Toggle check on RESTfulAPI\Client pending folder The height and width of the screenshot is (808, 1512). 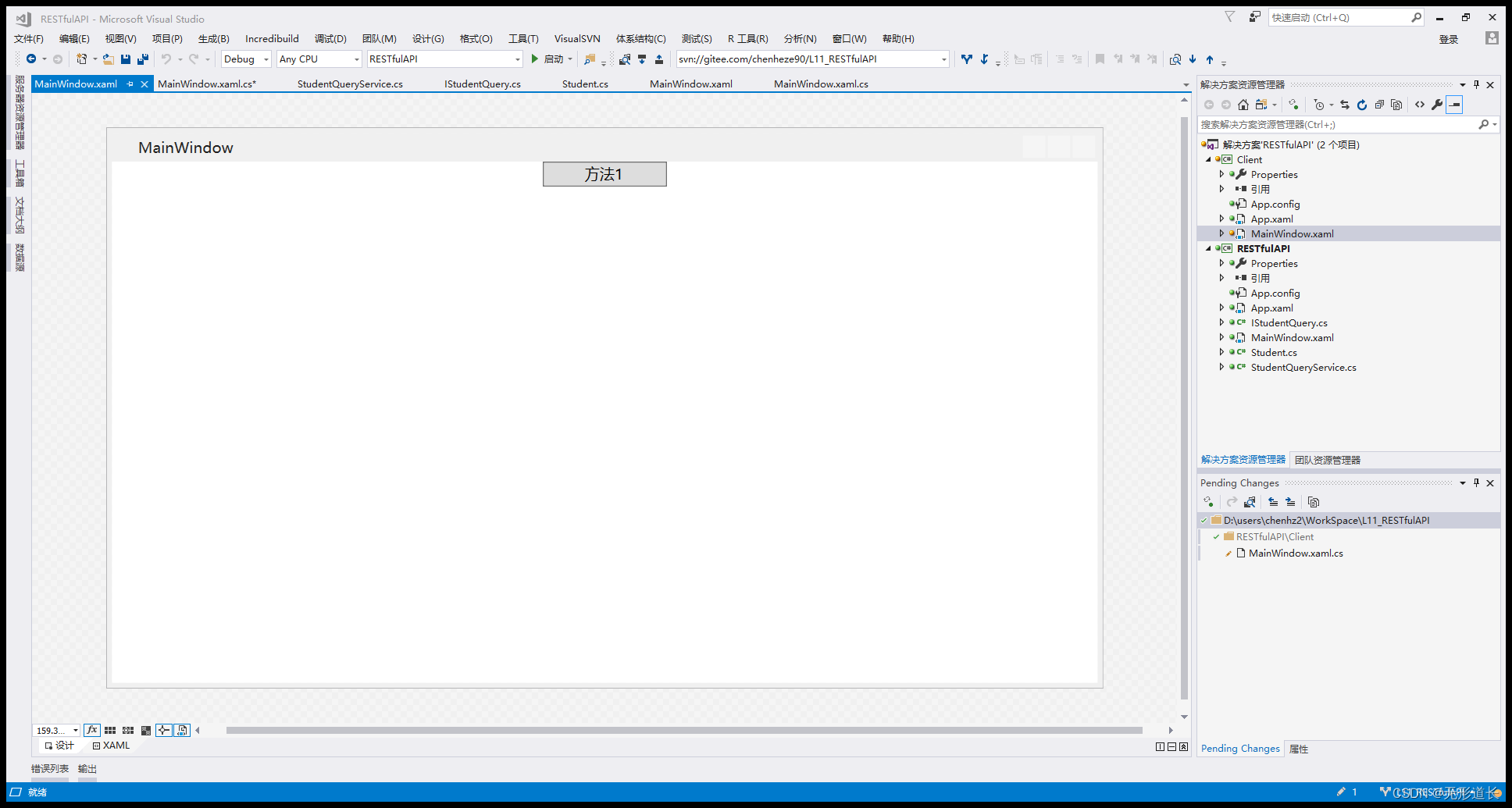tap(1216, 537)
